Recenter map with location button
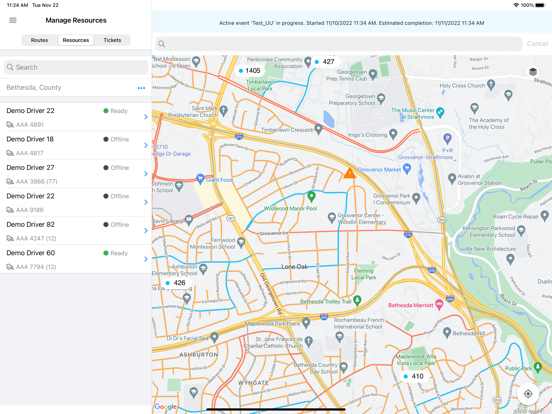 [x=528, y=394]
